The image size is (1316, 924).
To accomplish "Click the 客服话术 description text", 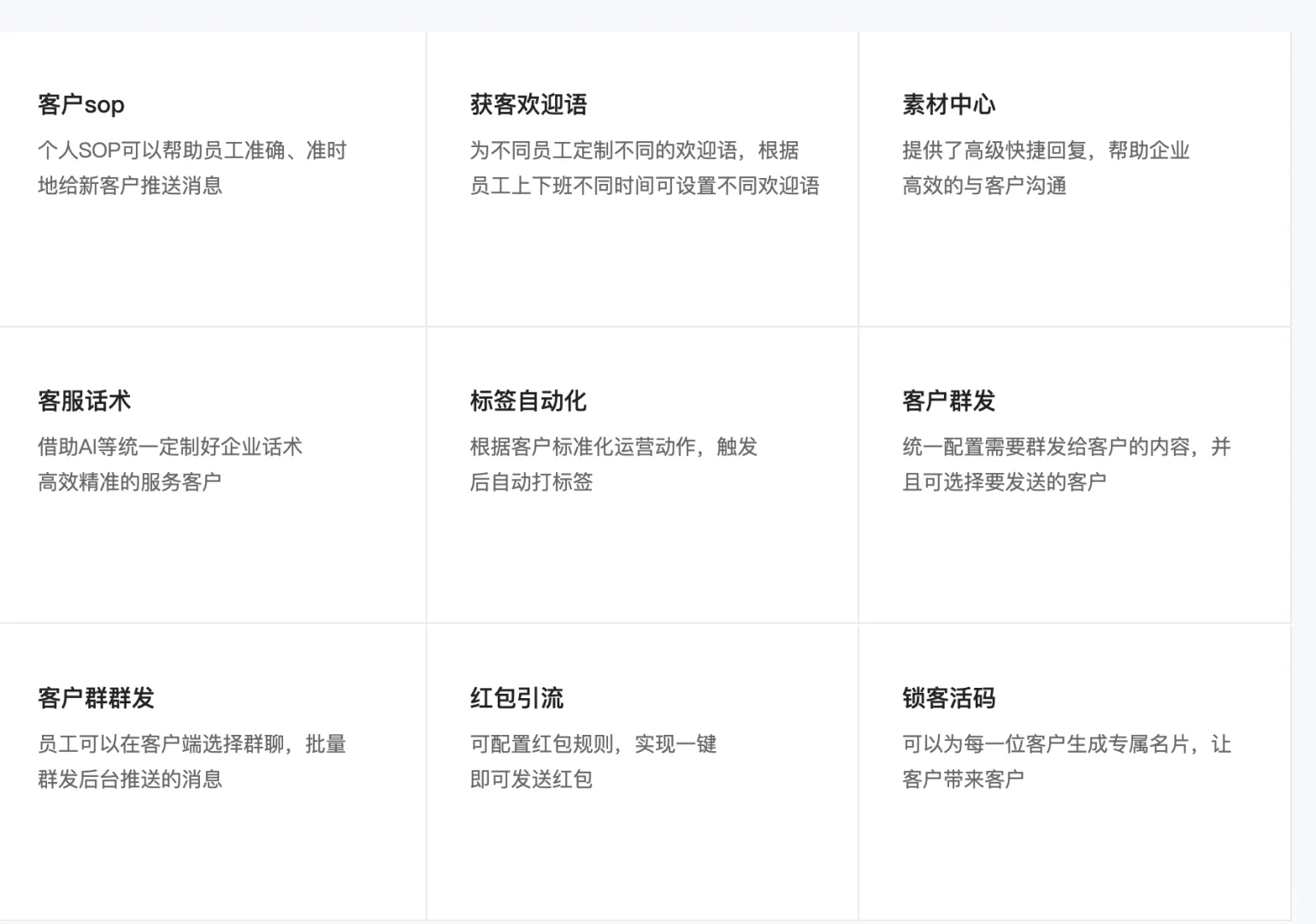I will click(x=171, y=464).
